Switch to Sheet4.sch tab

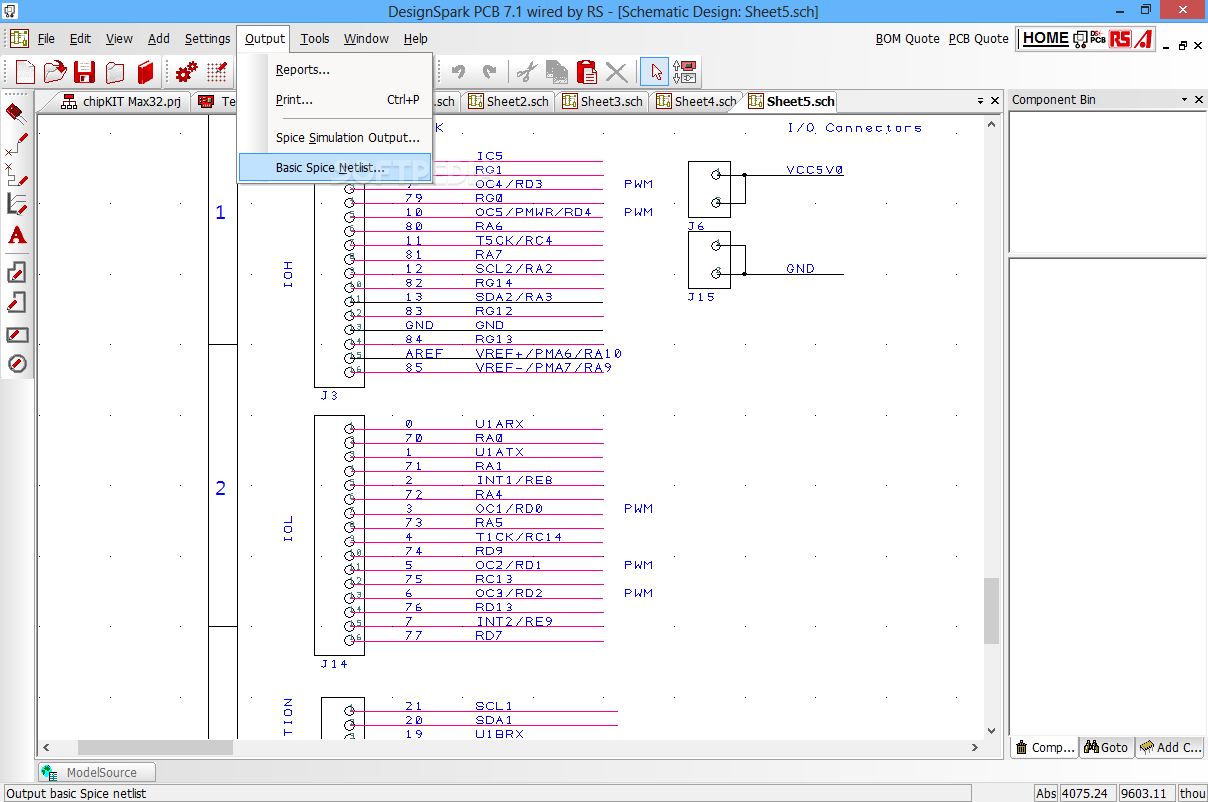point(697,102)
